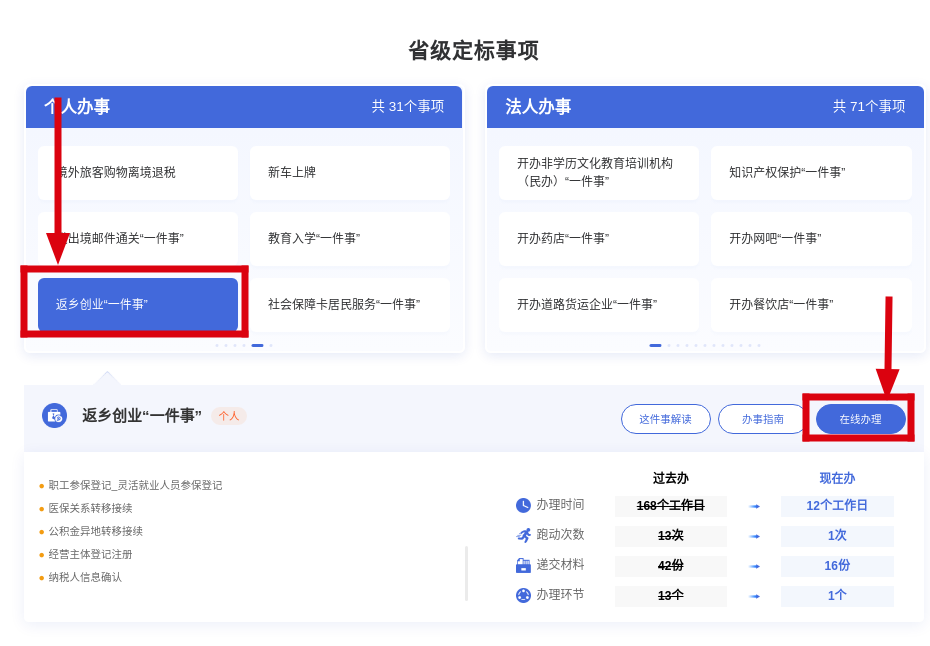Open the 经营主体登记注册 list item

click(x=90, y=554)
